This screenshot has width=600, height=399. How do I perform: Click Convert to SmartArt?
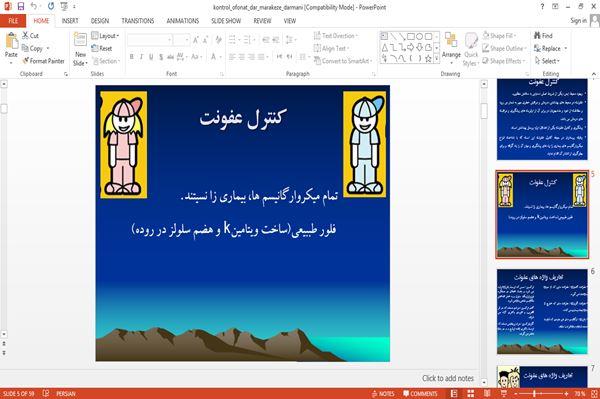(342, 61)
